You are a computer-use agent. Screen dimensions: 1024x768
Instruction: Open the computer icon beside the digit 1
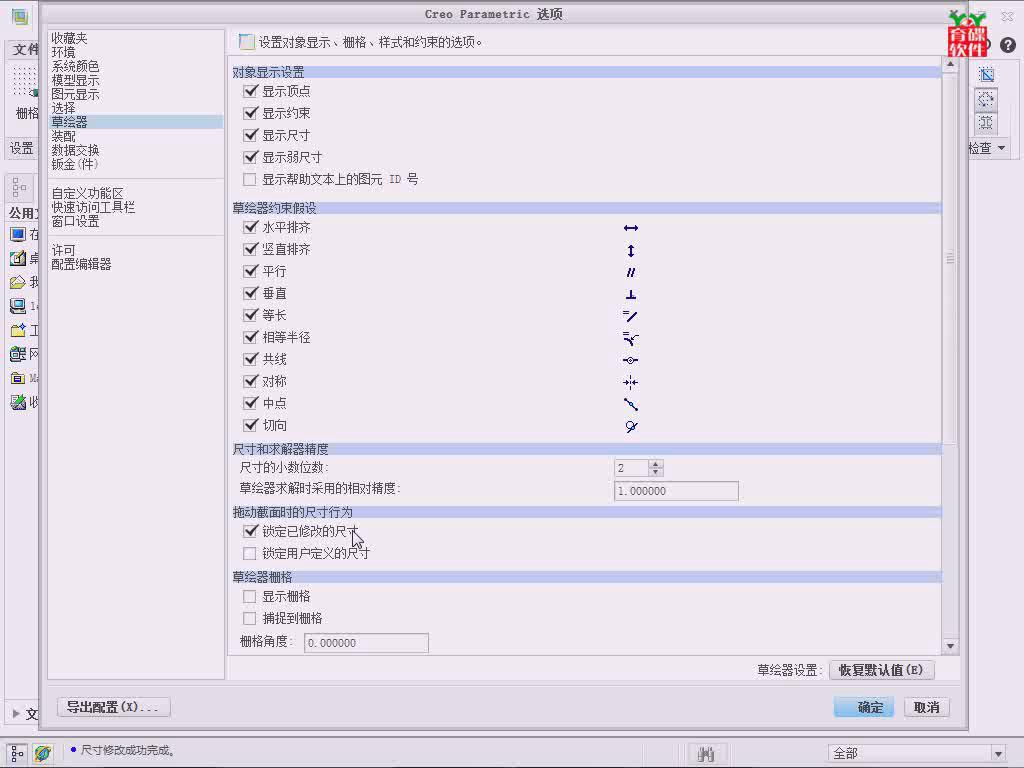click(18, 306)
